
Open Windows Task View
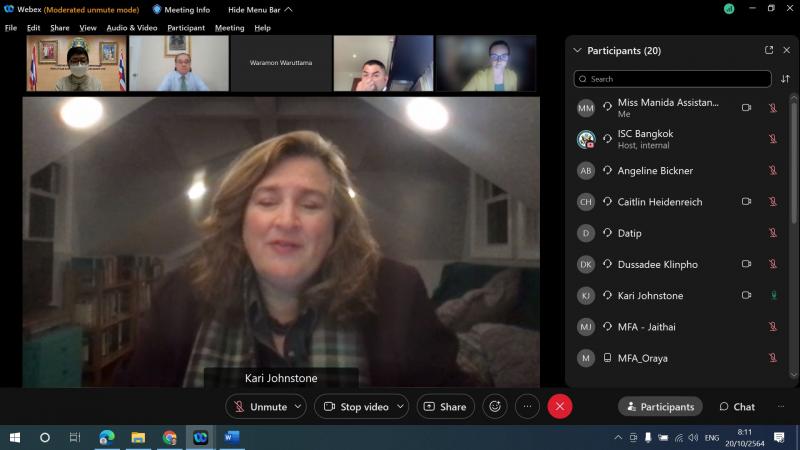point(75,437)
